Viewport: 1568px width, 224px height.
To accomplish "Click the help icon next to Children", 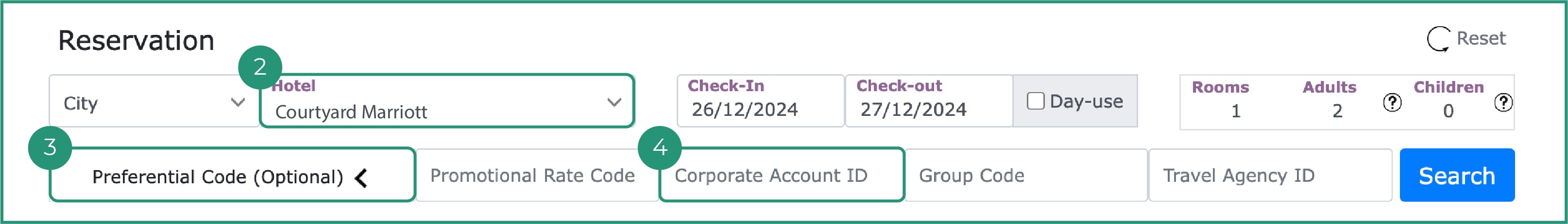I will click(1503, 103).
